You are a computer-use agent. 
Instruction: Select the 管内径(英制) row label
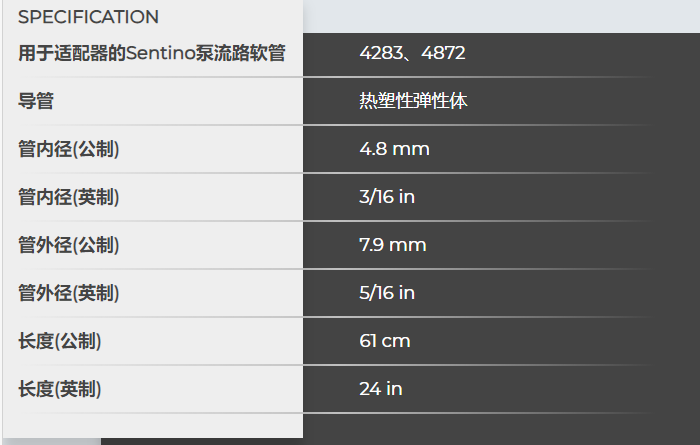69,197
